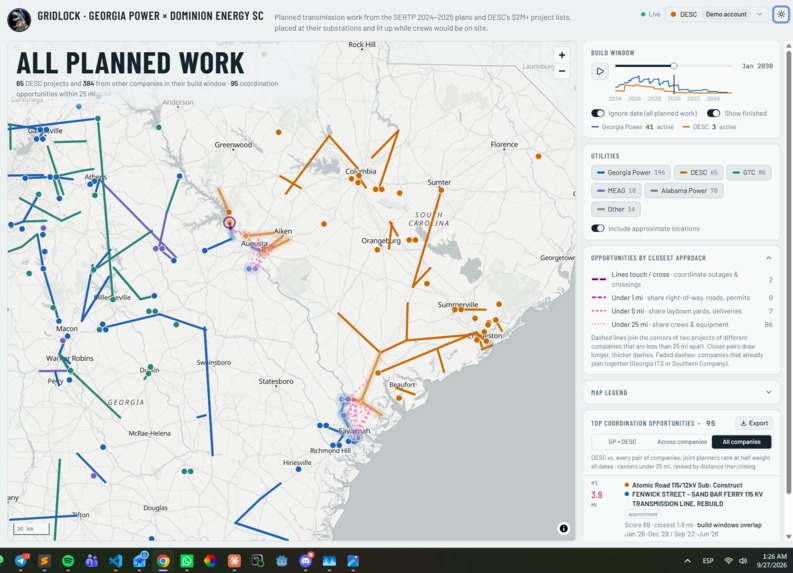The height and width of the screenshot is (573, 793).
Task: Toggle the light/dark theme sun icon
Action: pos(781,14)
